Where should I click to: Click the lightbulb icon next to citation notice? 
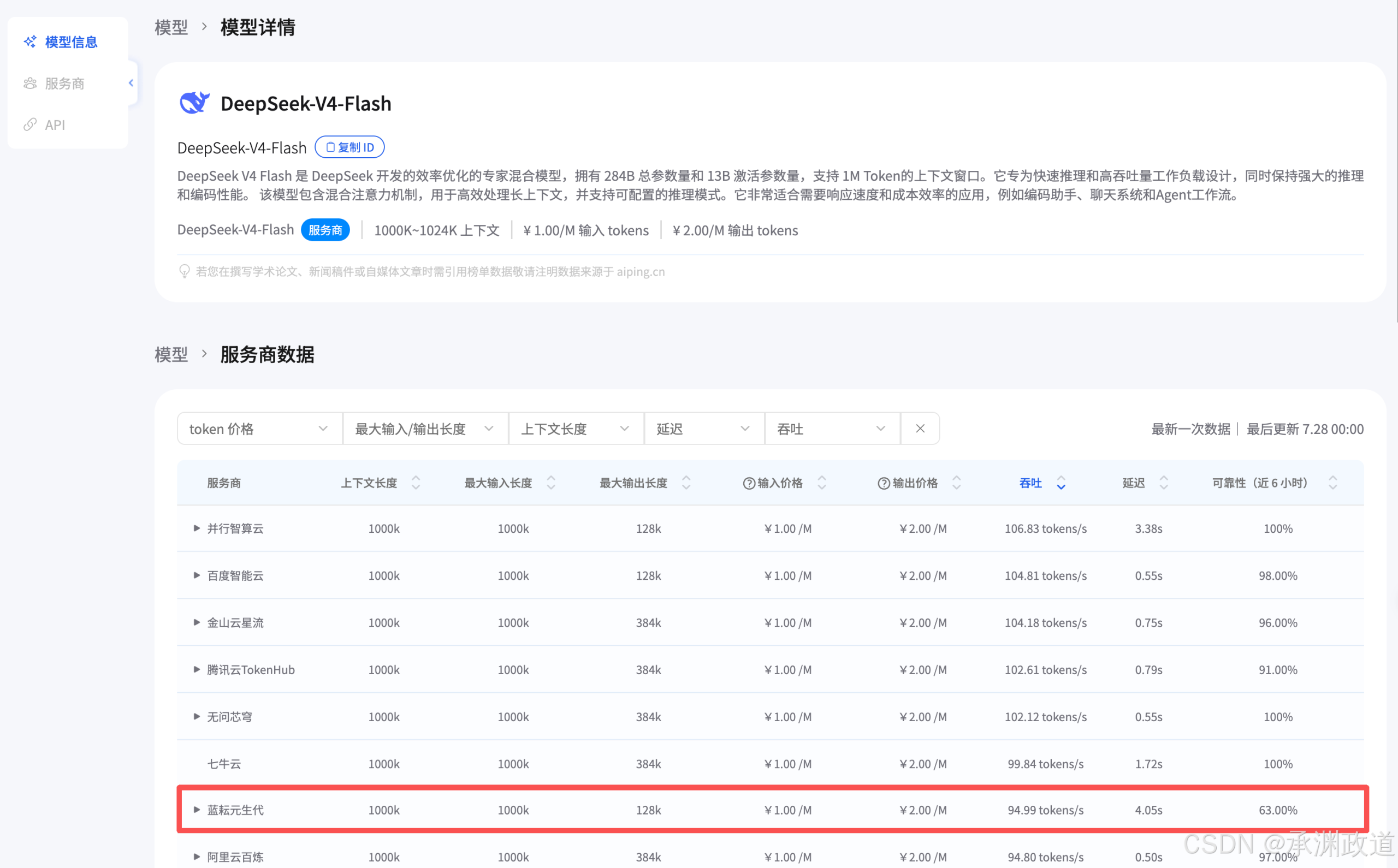[x=184, y=271]
